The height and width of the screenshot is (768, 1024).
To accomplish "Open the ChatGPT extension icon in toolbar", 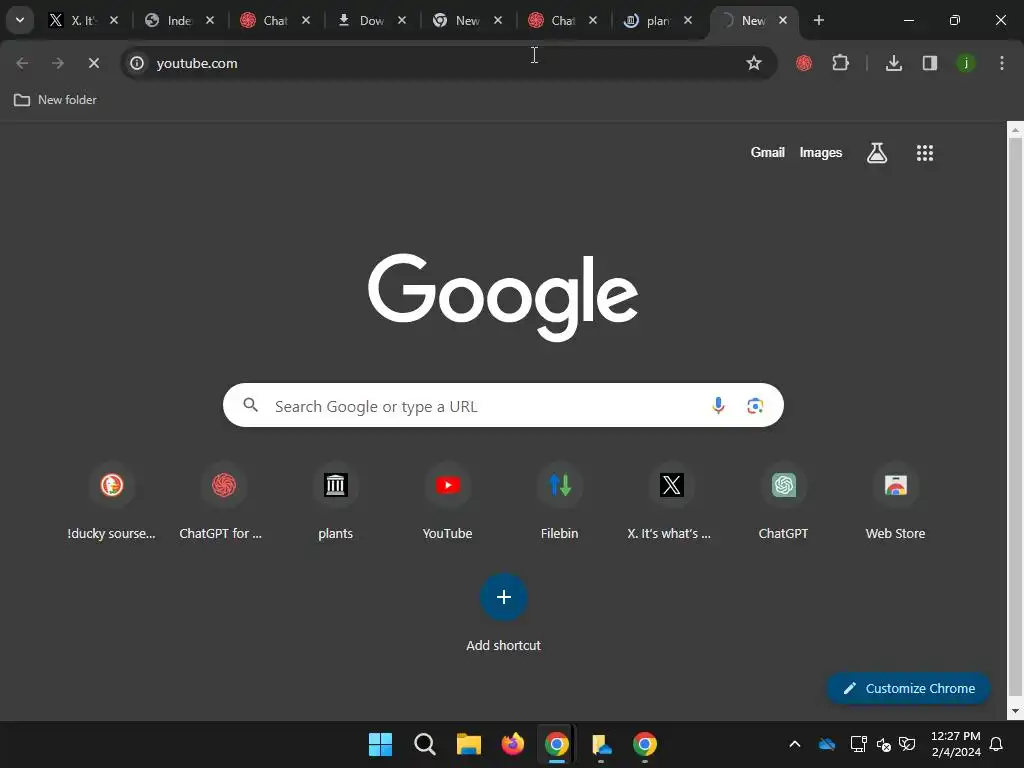I will coord(804,63).
